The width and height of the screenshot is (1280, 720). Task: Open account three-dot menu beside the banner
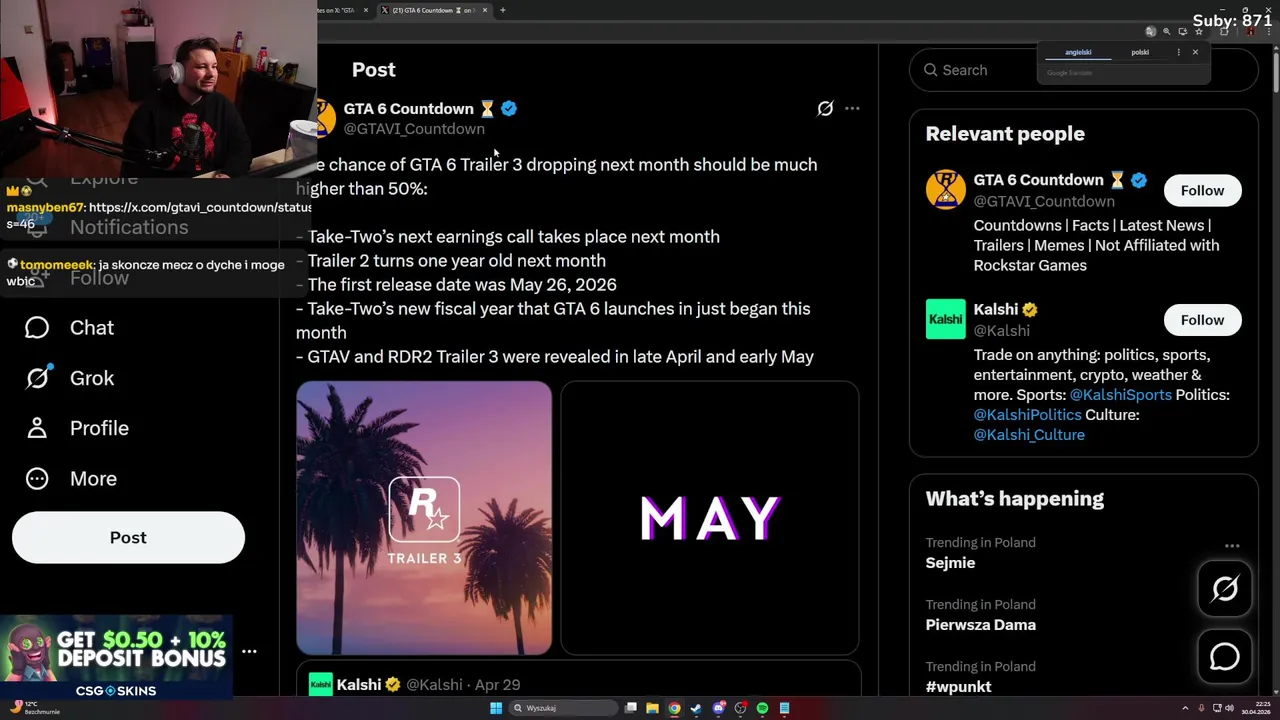[x=249, y=651]
